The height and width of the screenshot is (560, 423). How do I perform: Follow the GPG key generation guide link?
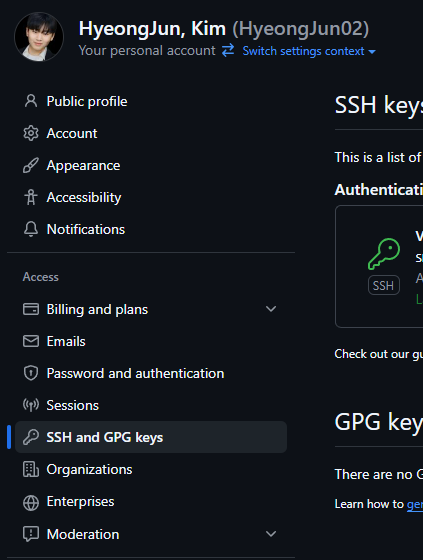pyautogui.click(x=415, y=504)
